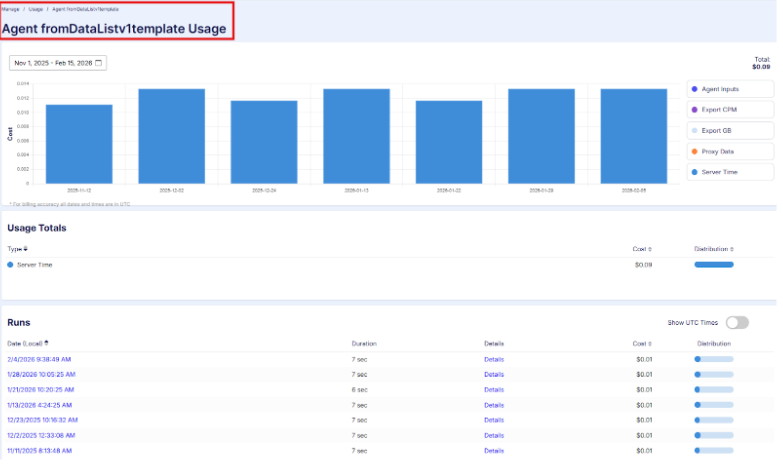Screen dimensions: 783x467
Task: Toggle Proxy Data legend item
Action: [729, 151]
